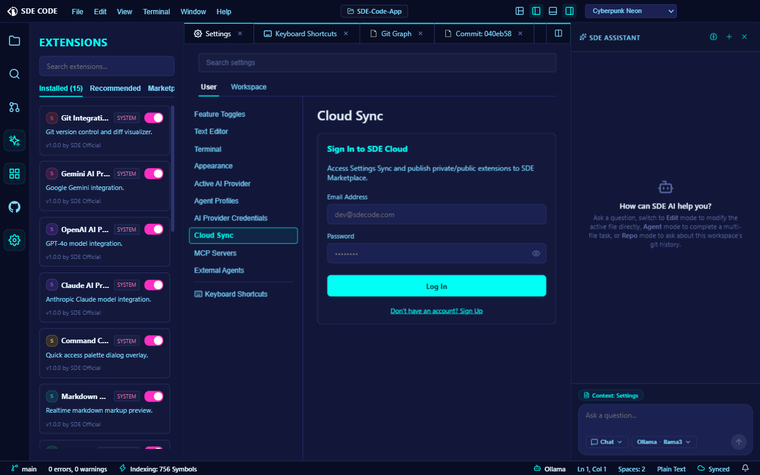760x475 pixels.
Task: Open the Search icon in activity bar
Action: click(x=15, y=74)
